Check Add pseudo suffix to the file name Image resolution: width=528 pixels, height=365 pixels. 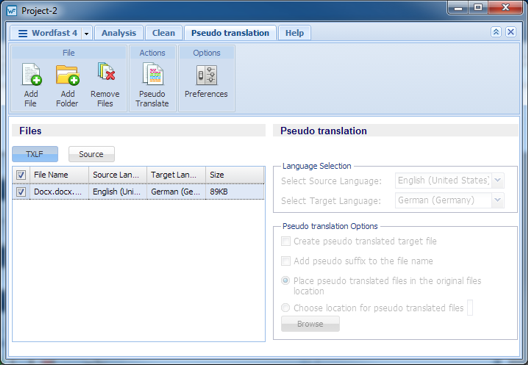click(286, 261)
